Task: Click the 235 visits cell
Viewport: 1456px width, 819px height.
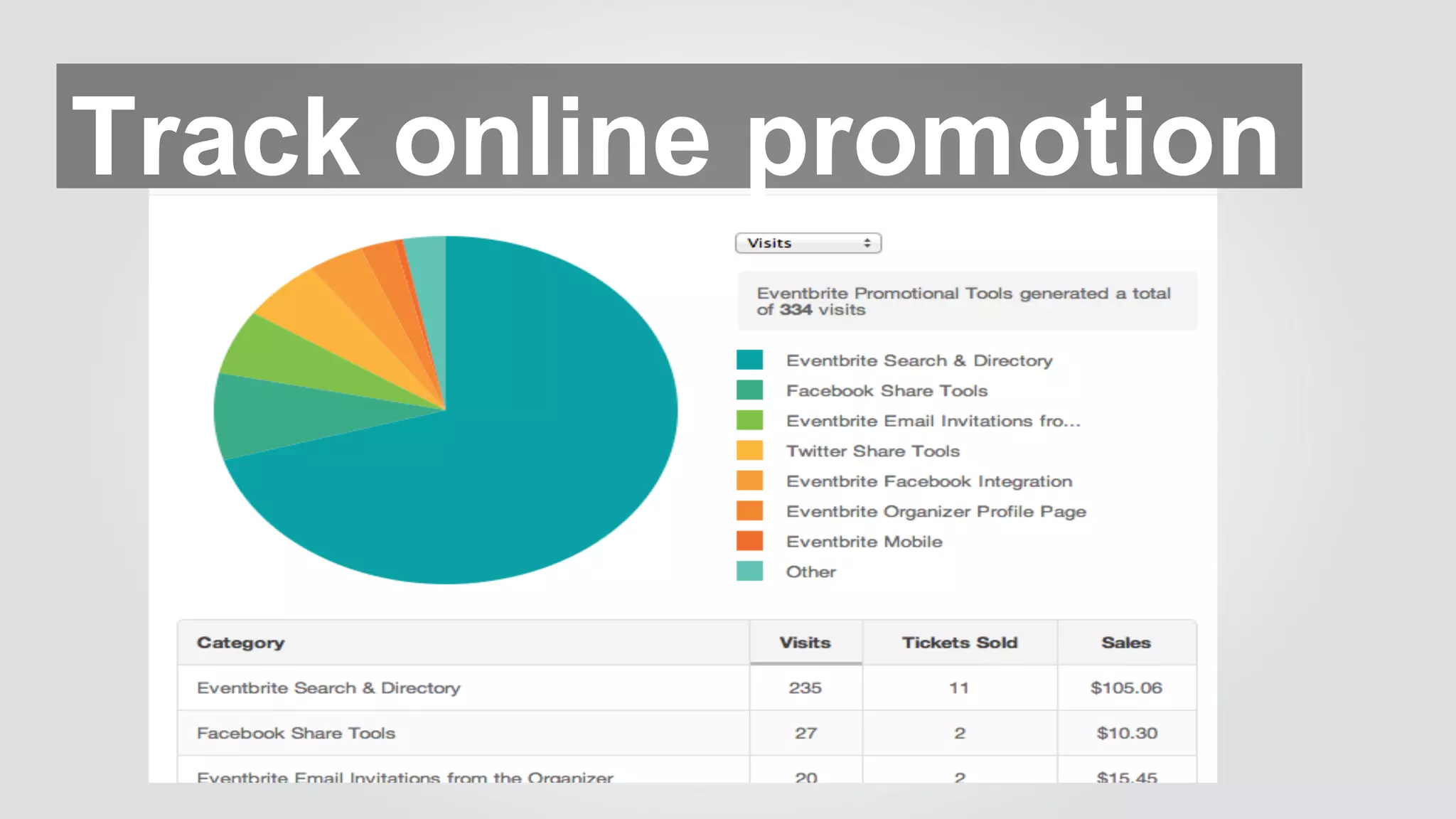Action: coord(805,688)
